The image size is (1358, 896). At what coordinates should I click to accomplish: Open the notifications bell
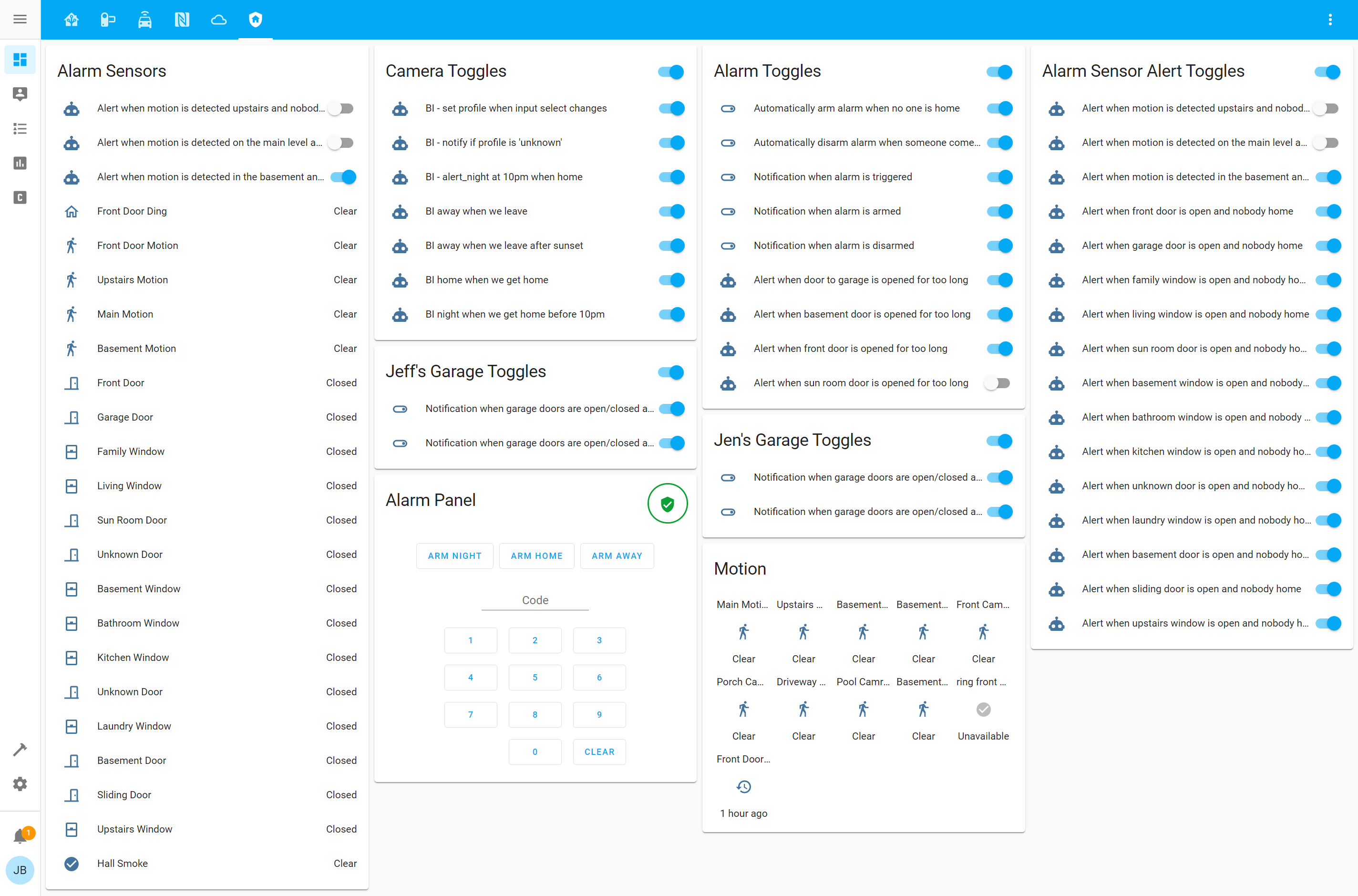coord(21,836)
